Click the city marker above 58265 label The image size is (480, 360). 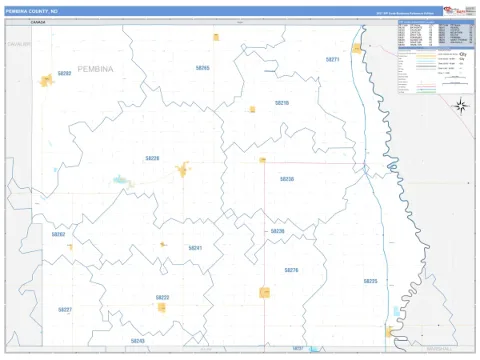216,37
